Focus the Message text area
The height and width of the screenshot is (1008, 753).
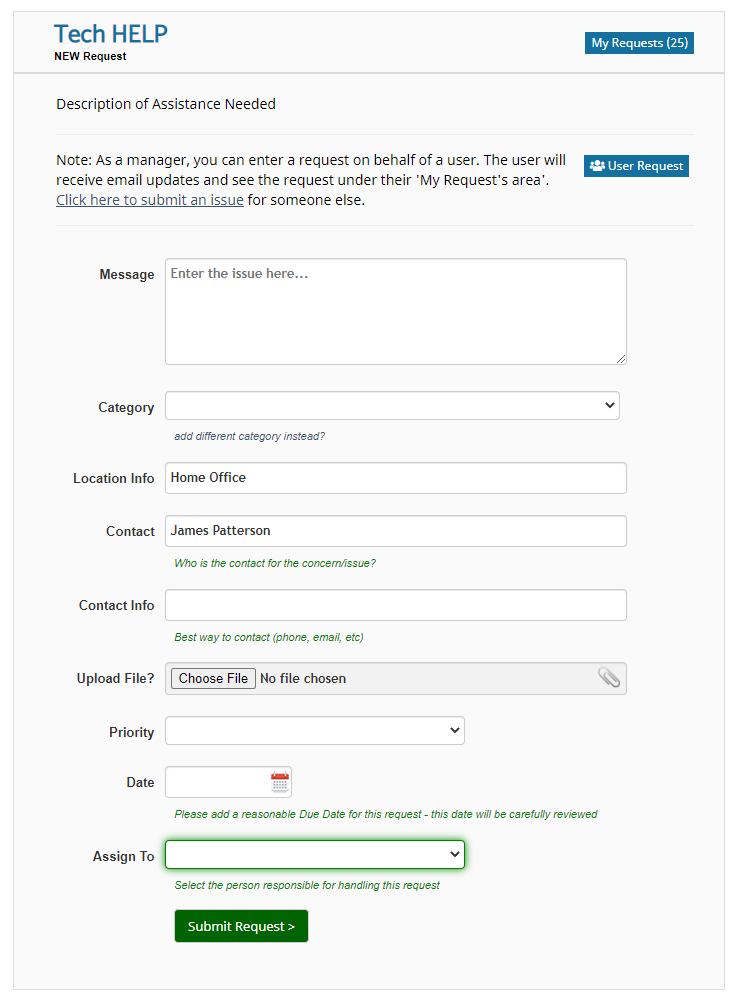[395, 312]
